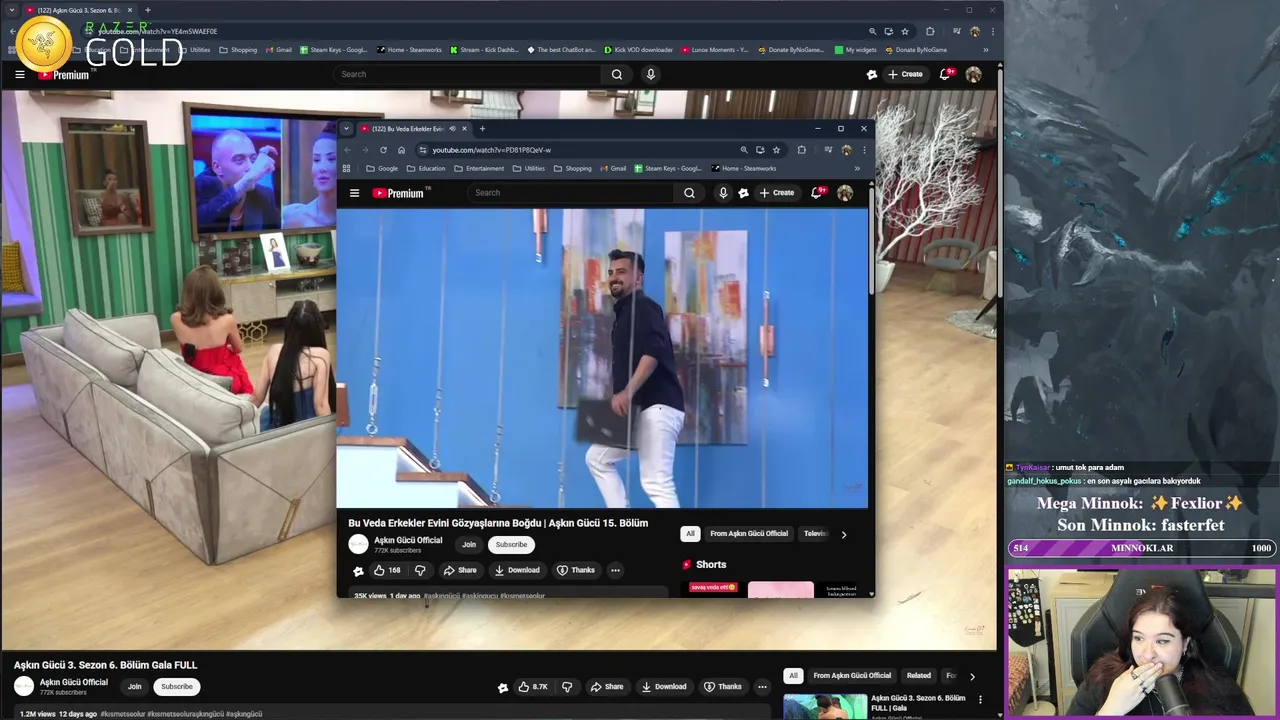Show more filter chips in back window
The width and height of the screenshot is (1280, 720).
point(972,676)
